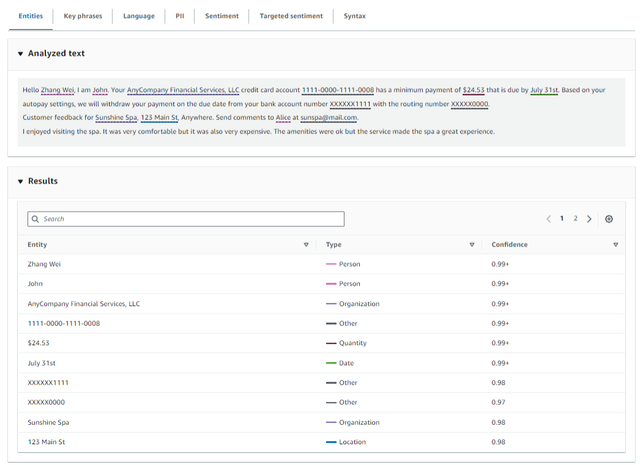Image resolution: width=640 pixels, height=465 pixels.
Task: Open the Language tab
Action: tap(139, 17)
